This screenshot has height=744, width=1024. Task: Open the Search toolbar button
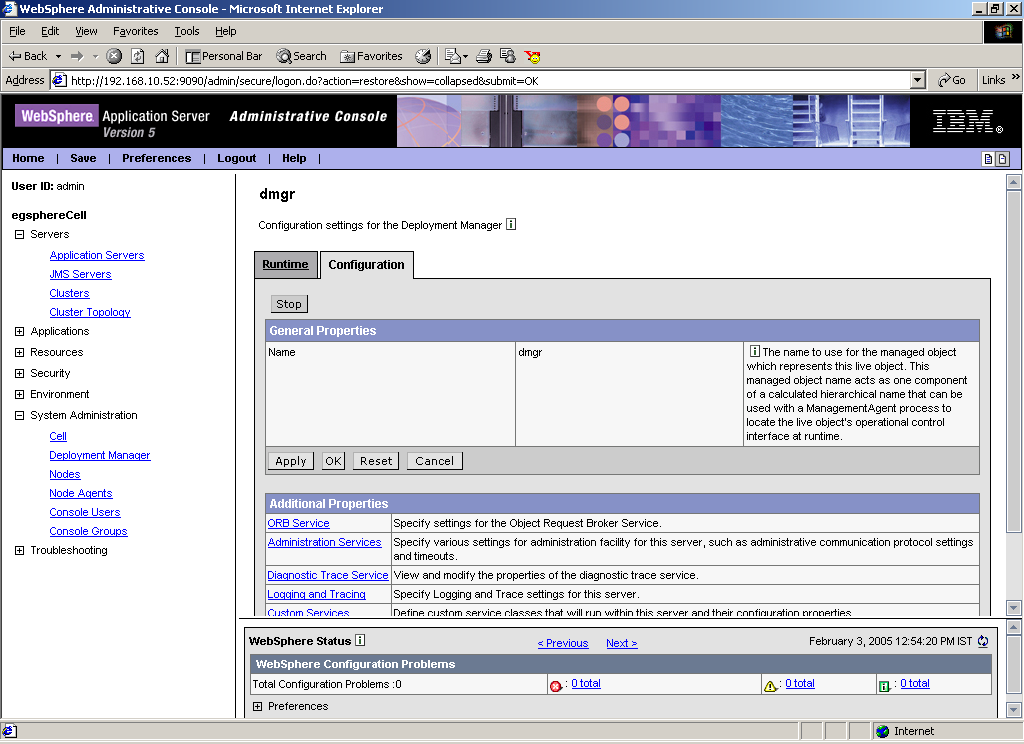pyautogui.click(x=301, y=56)
